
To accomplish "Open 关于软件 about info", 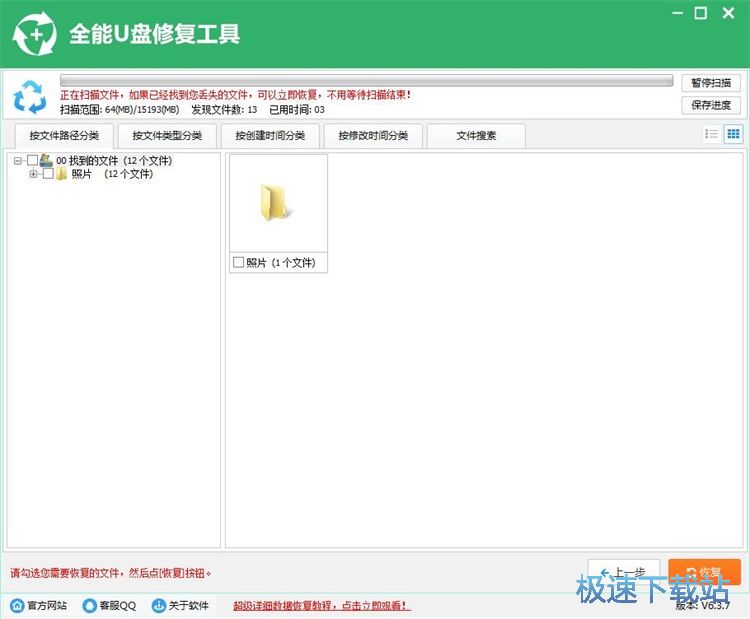I will [x=180, y=605].
